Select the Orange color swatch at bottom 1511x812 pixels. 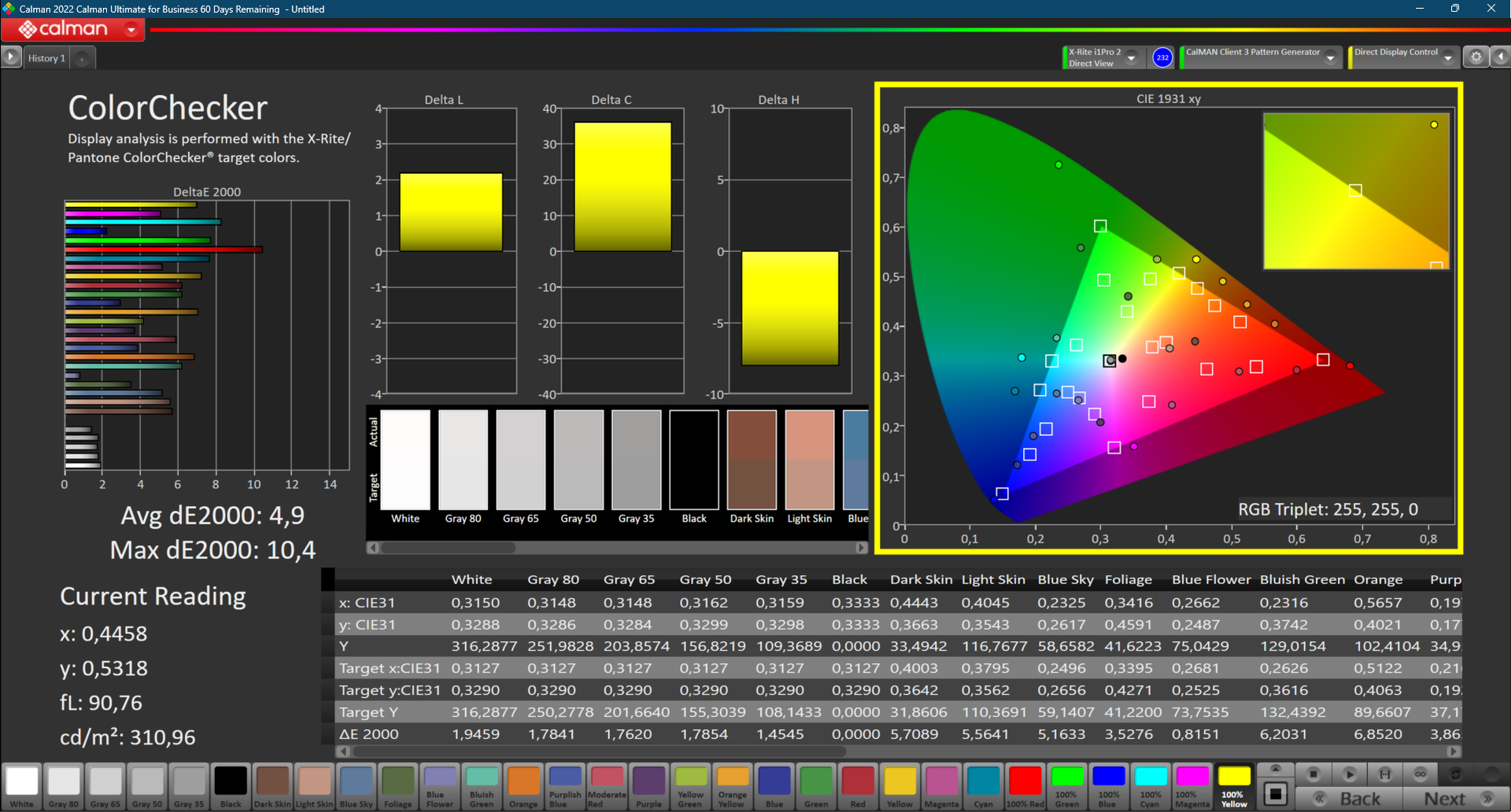(x=523, y=786)
